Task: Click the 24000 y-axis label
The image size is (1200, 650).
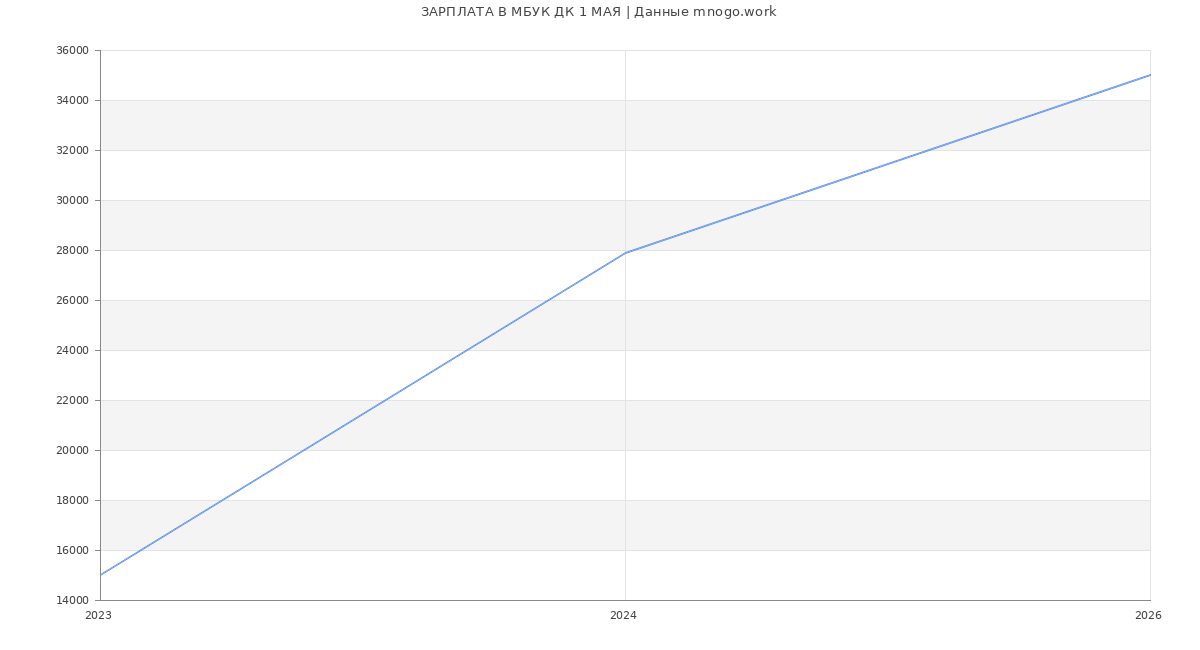Action: [72, 351]
